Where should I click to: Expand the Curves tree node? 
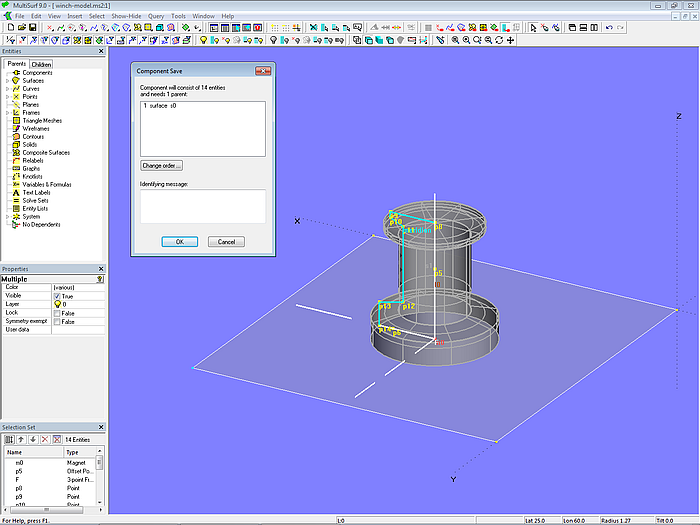click(x=8, y=89)
